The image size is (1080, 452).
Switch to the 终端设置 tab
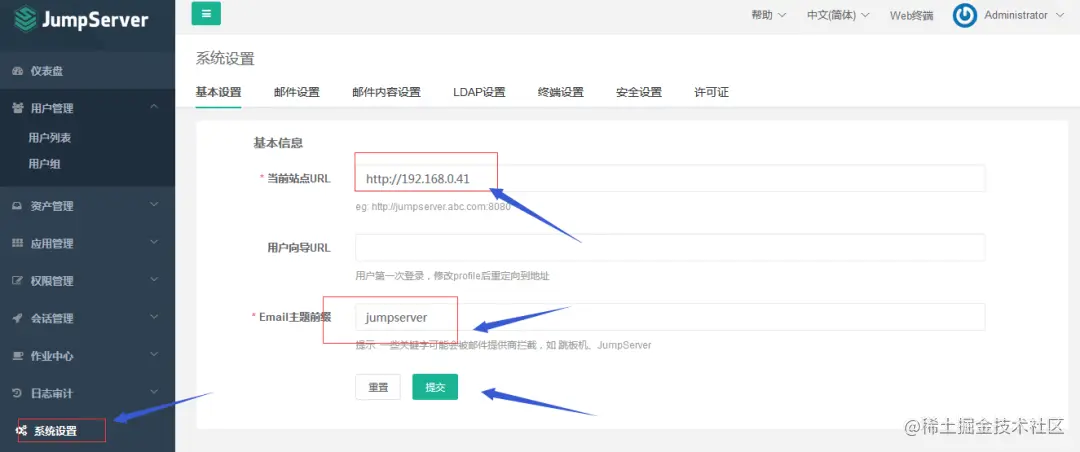(x=561, y=92)
